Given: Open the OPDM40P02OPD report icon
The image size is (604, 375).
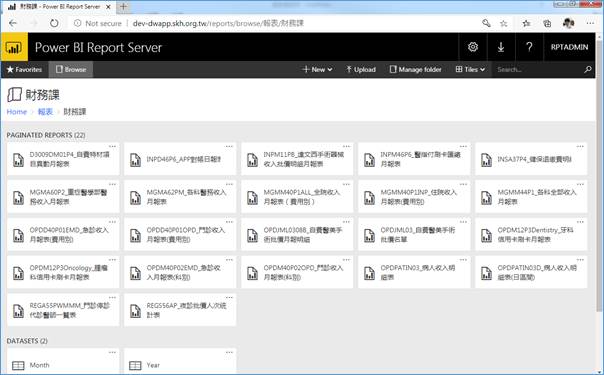Looking at the screenshot, I should 252,273.
